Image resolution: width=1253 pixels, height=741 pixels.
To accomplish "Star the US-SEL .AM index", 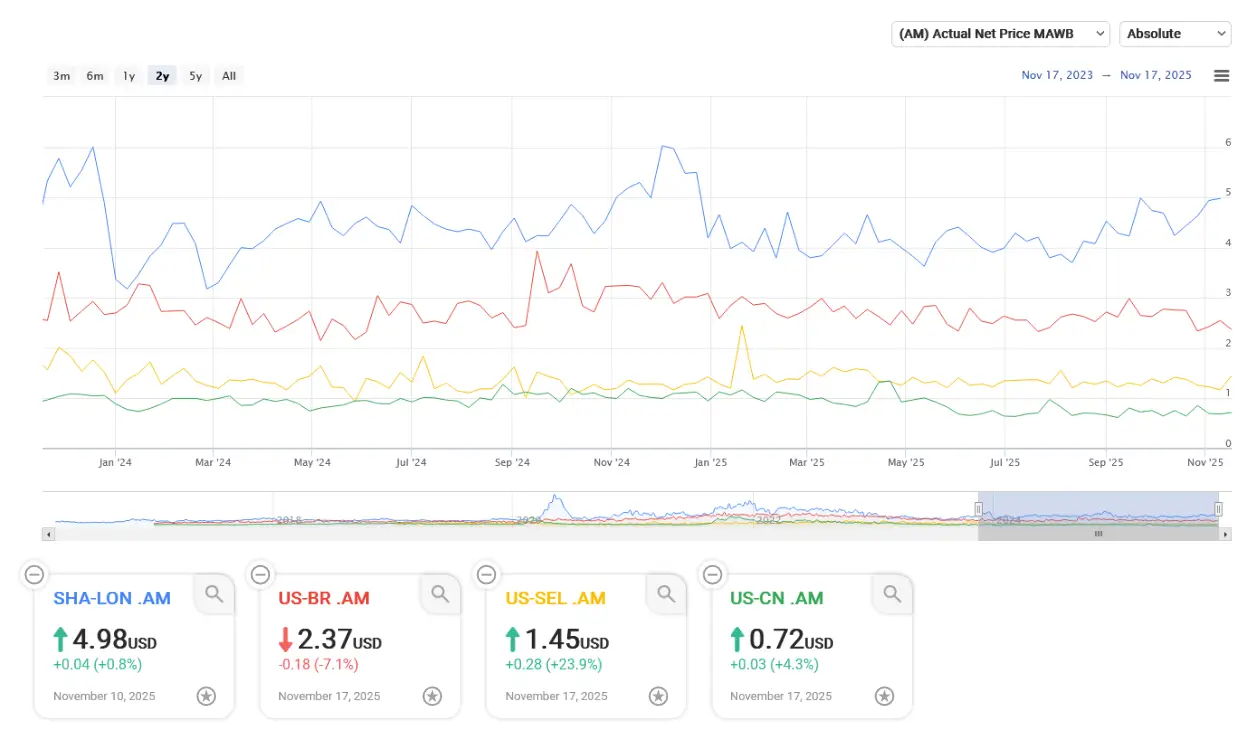I will pyautogui.click(x=658, y=696).
